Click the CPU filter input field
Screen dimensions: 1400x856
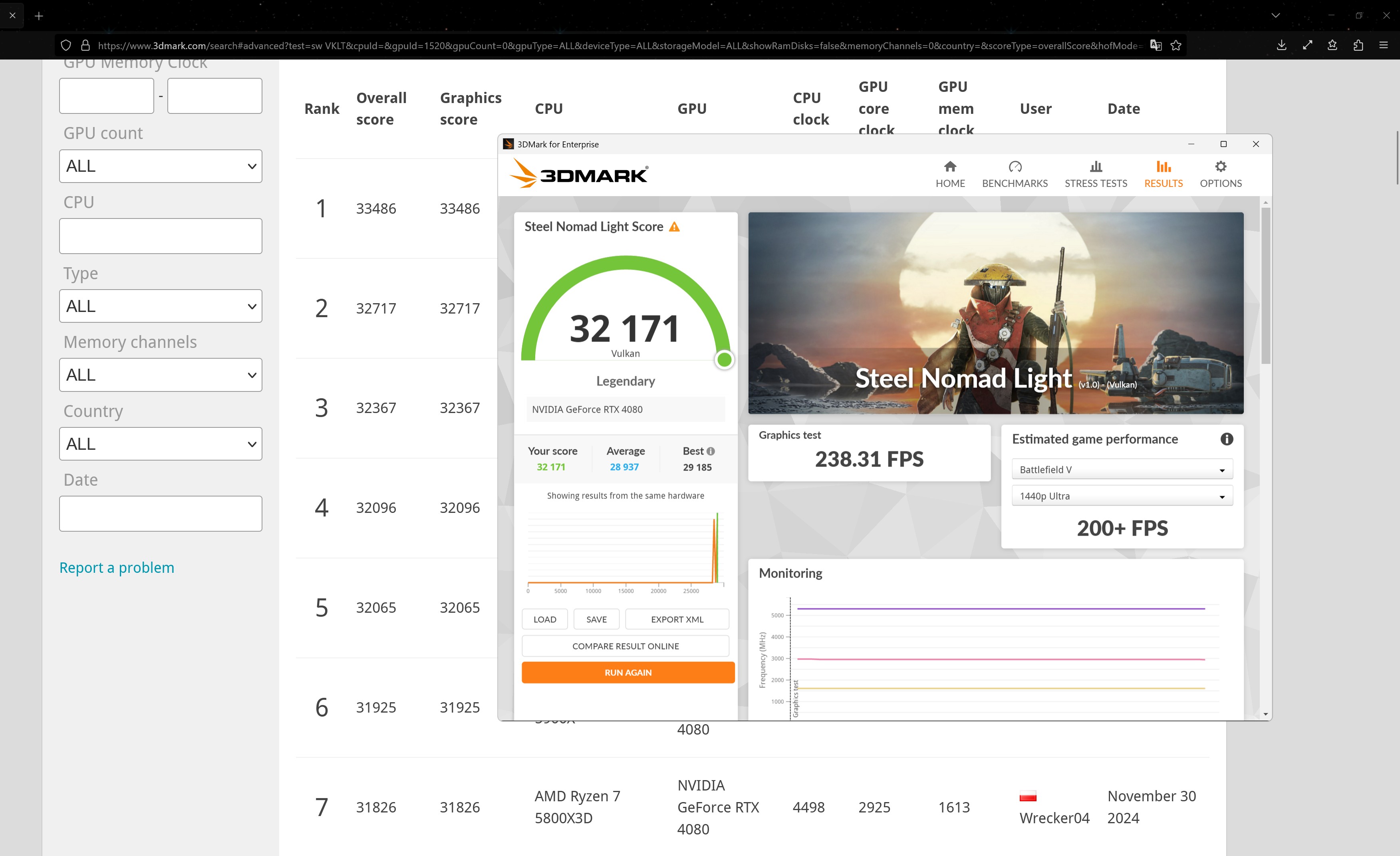(161, 236)
